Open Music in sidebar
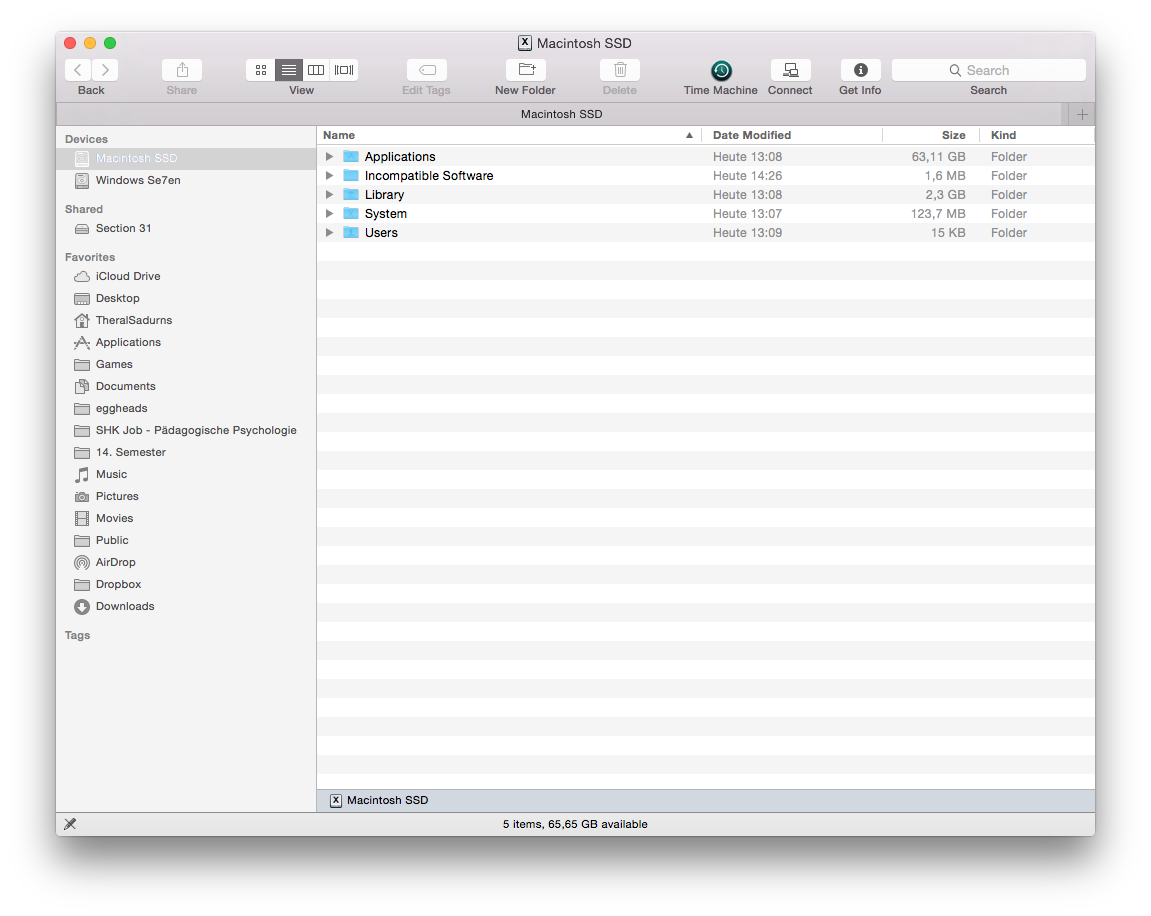The height and width of the screenshot is (916, 1151). click(x=186, y=475)
